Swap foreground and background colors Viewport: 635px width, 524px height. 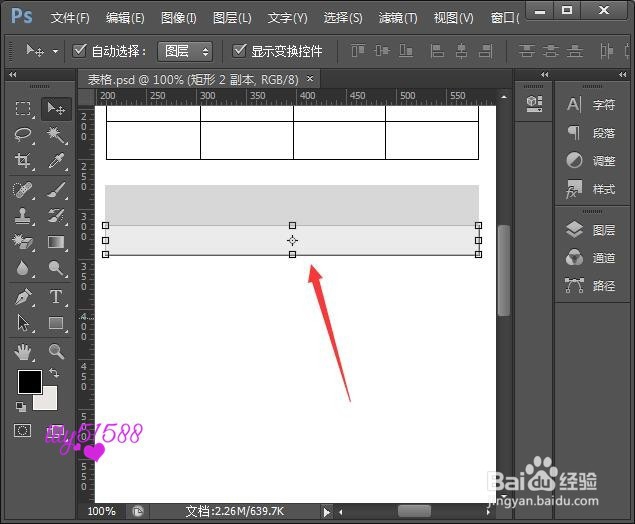click(54, 373)
